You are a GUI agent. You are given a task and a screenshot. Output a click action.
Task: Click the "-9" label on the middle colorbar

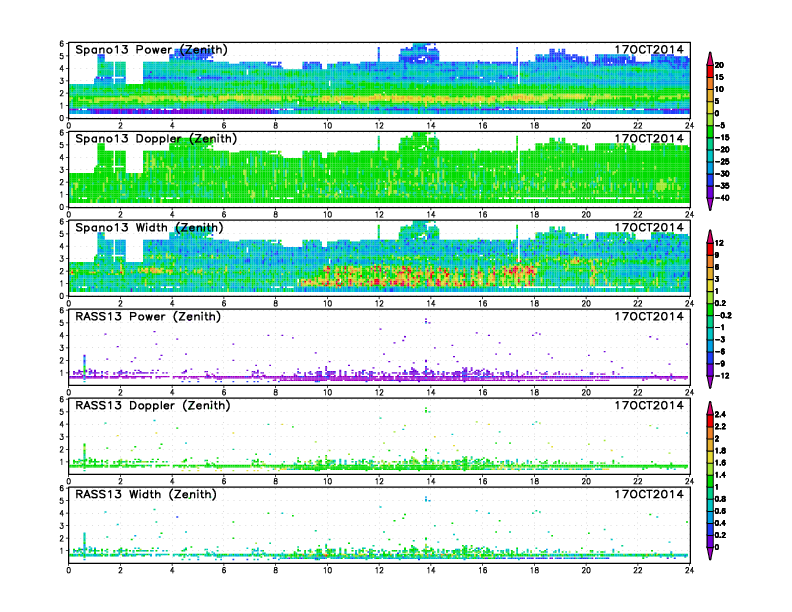tap(720, 364)
